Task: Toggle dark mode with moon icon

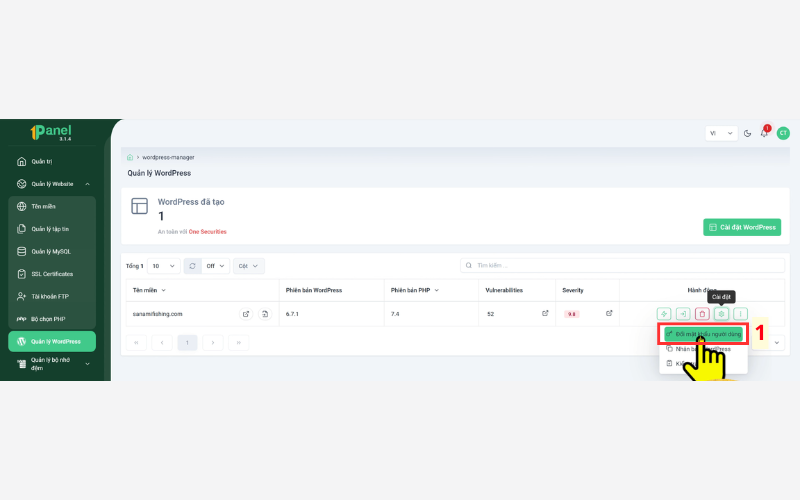Action: (x=747, y=133)
